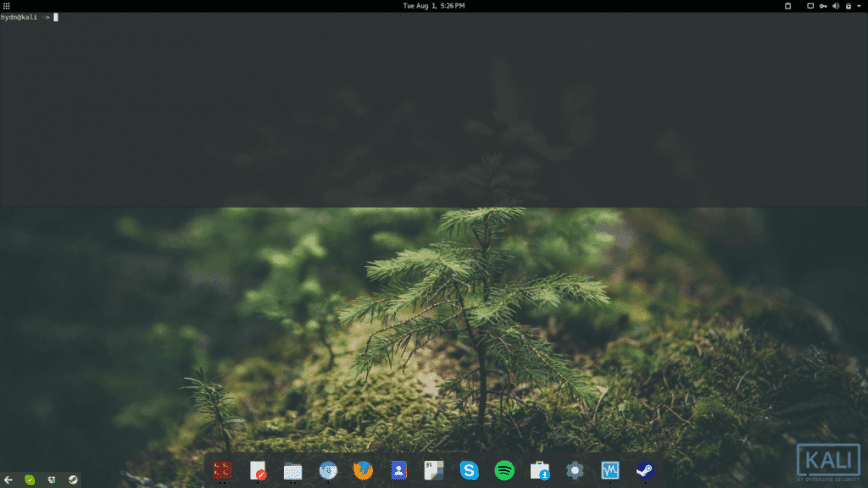The image size is (868, 488).
Task: Launch the dark red app icon in dock
Action: pyautogui.click(x=223, y=470)
